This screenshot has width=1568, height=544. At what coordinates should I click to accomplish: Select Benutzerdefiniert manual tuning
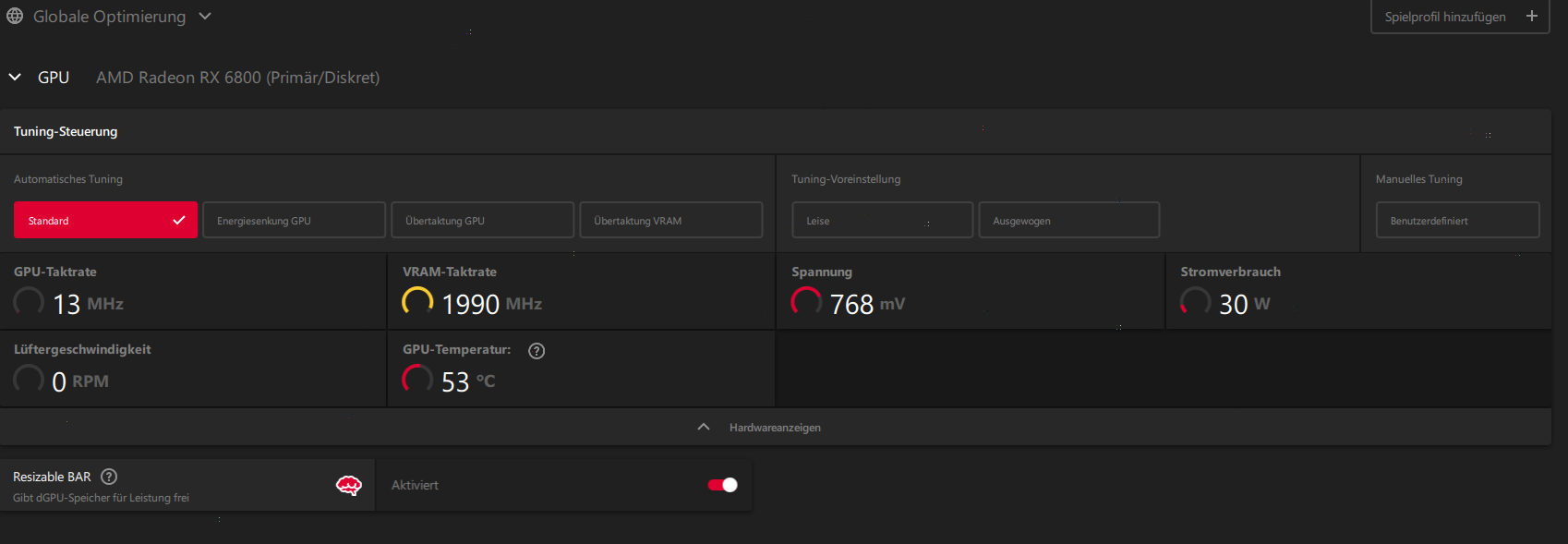coord(1458,220)
